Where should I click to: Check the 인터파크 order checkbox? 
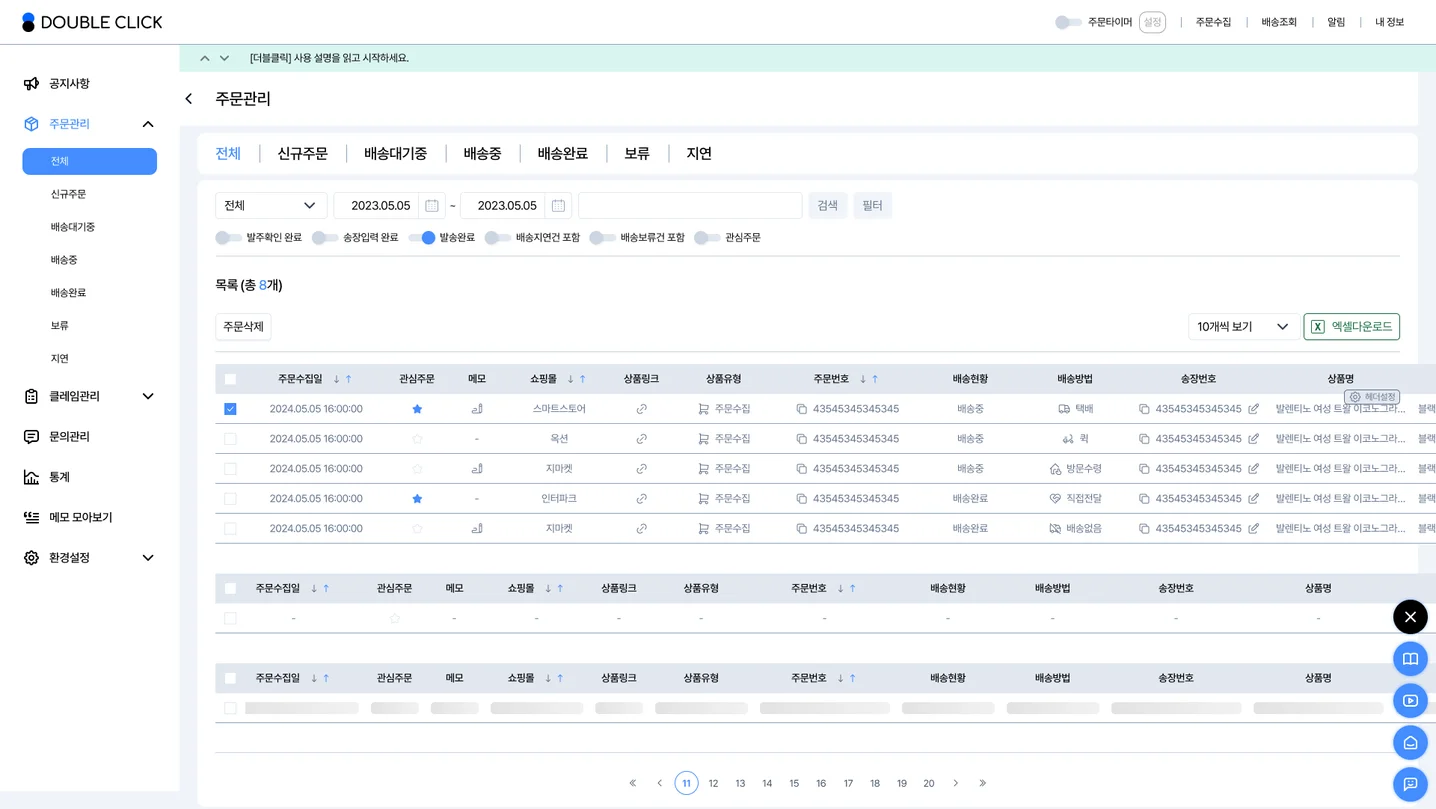pyautogui.click(x=230, y=499)
